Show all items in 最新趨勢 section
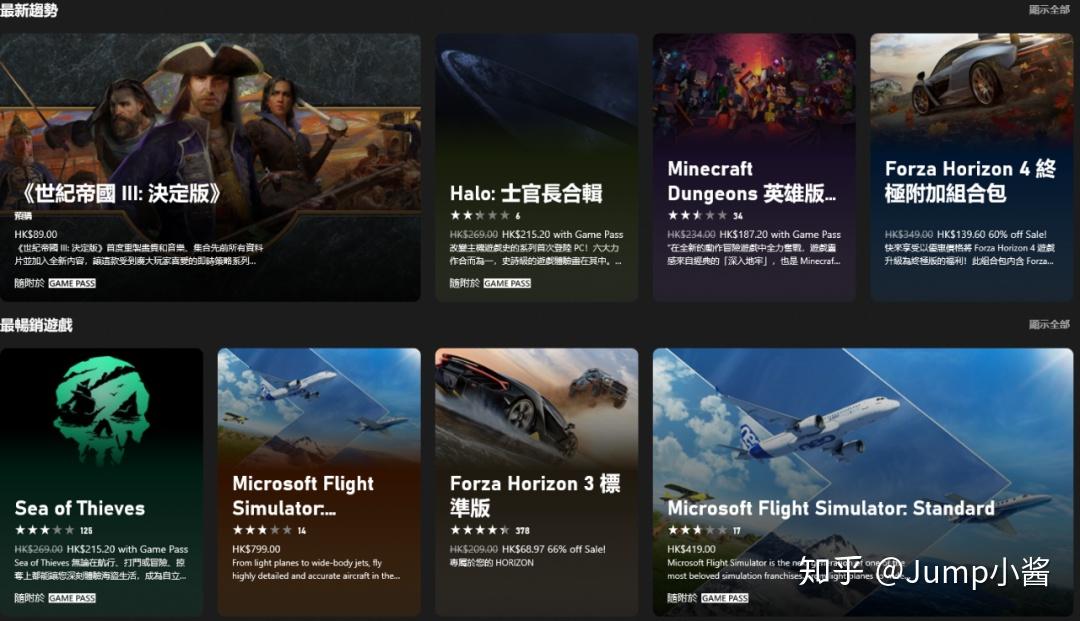 tap(1049, 10)
